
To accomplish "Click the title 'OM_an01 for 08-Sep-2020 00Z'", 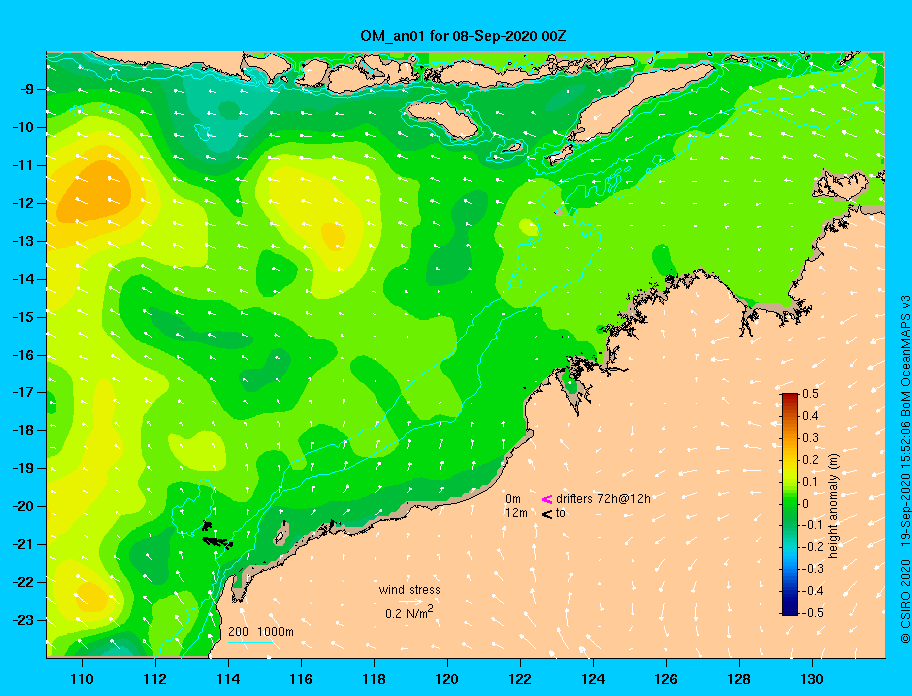I will [x=463, y=36].
